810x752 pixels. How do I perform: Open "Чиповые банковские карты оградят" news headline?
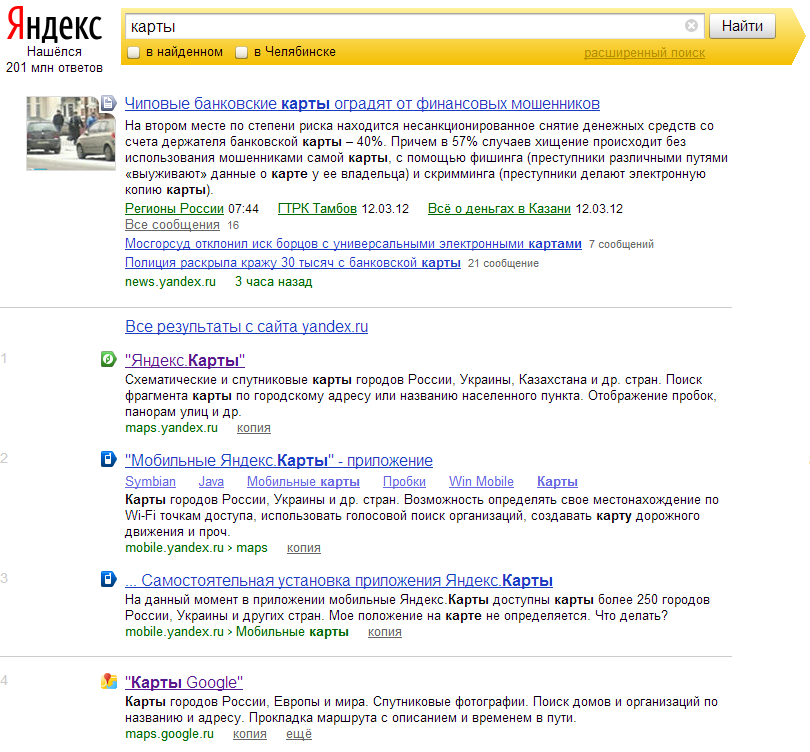point(362,104)
